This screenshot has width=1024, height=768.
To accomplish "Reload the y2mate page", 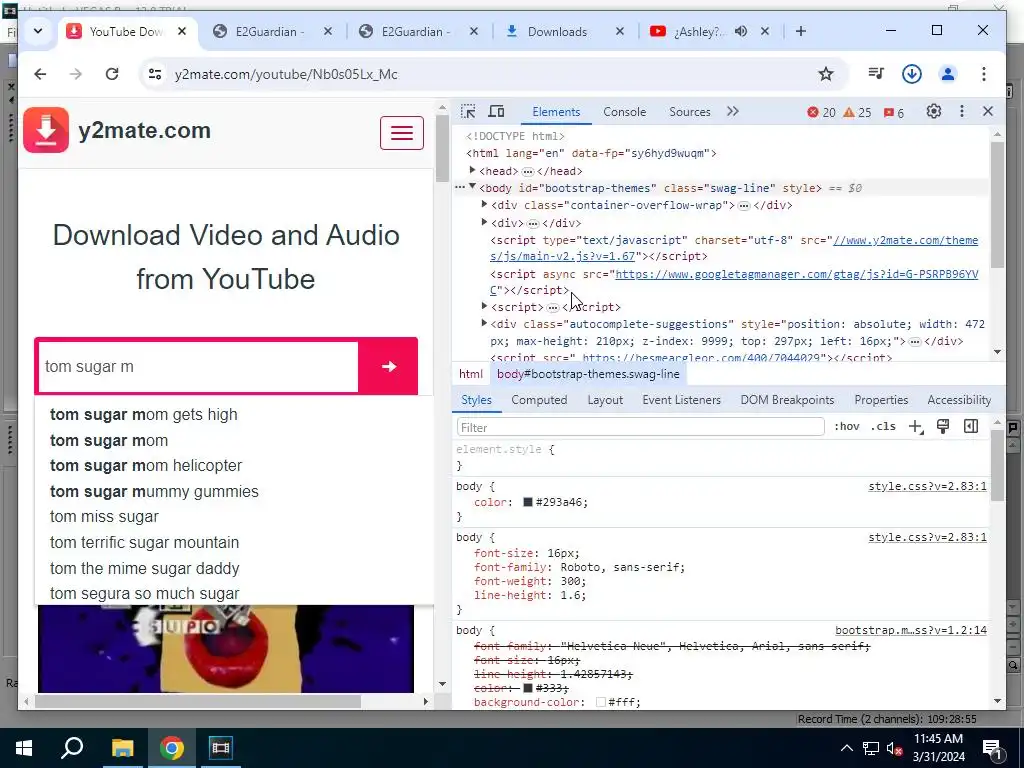I will (112, 74).
